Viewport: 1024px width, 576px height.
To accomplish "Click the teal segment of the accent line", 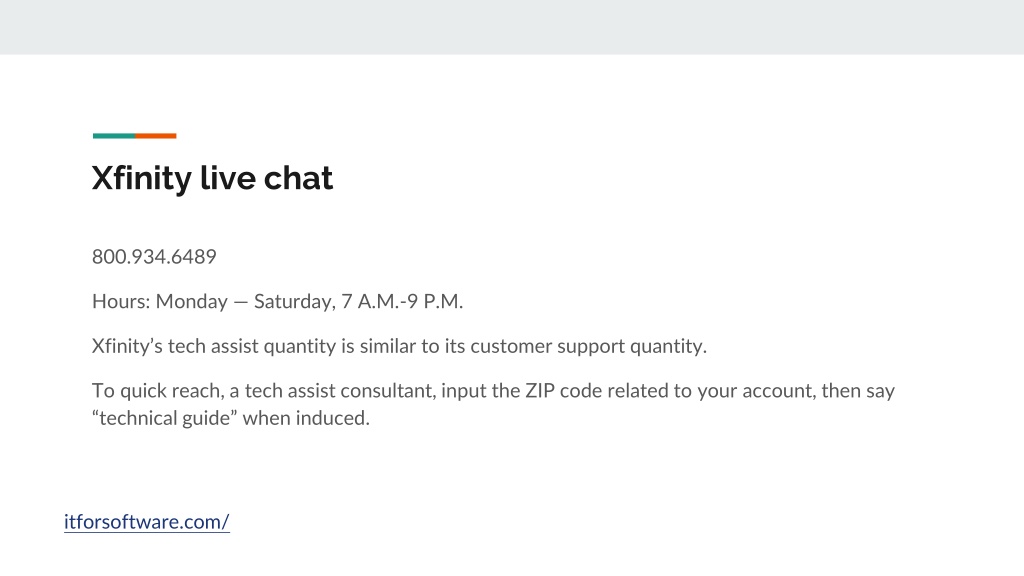I will tap(114, 136).
